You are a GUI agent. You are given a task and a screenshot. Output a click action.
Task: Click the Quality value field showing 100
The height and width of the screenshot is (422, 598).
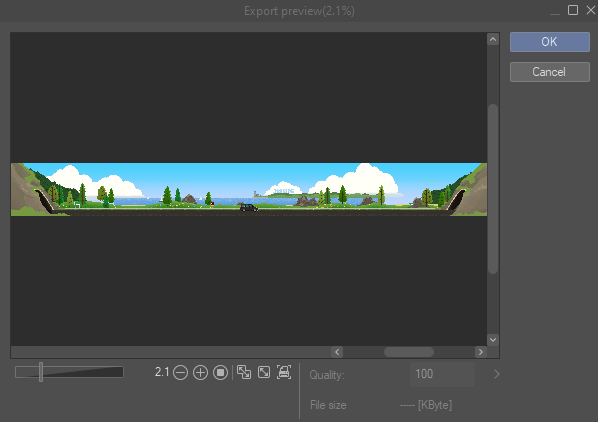click(x=442, y=374)
